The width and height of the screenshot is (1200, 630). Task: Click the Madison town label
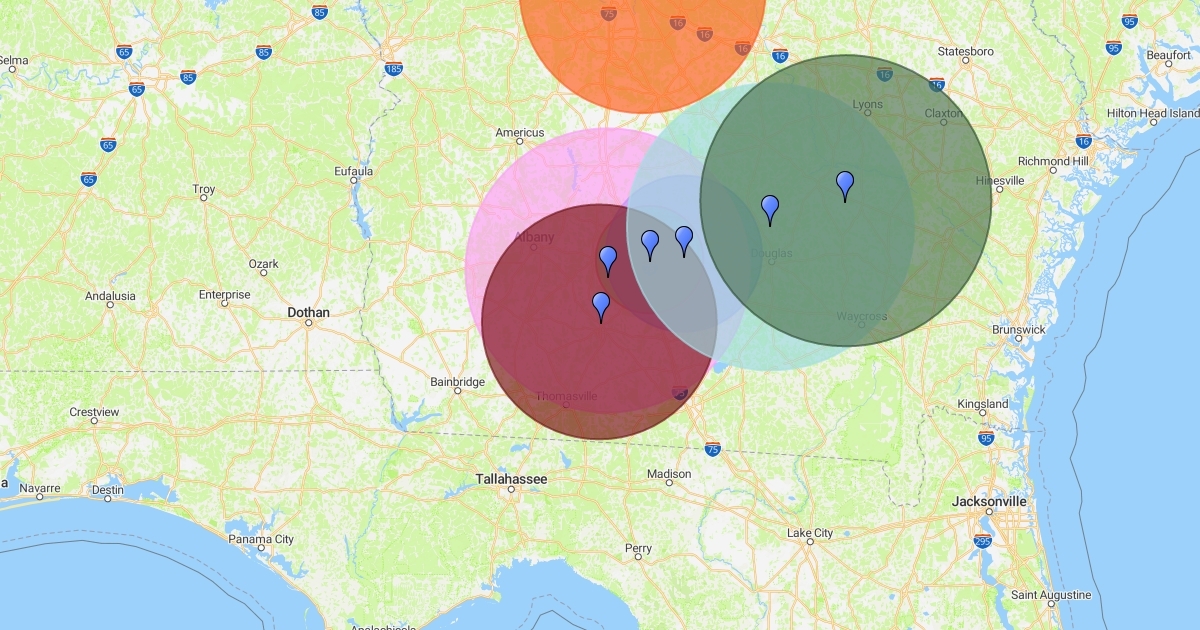[x=669, y=474]
